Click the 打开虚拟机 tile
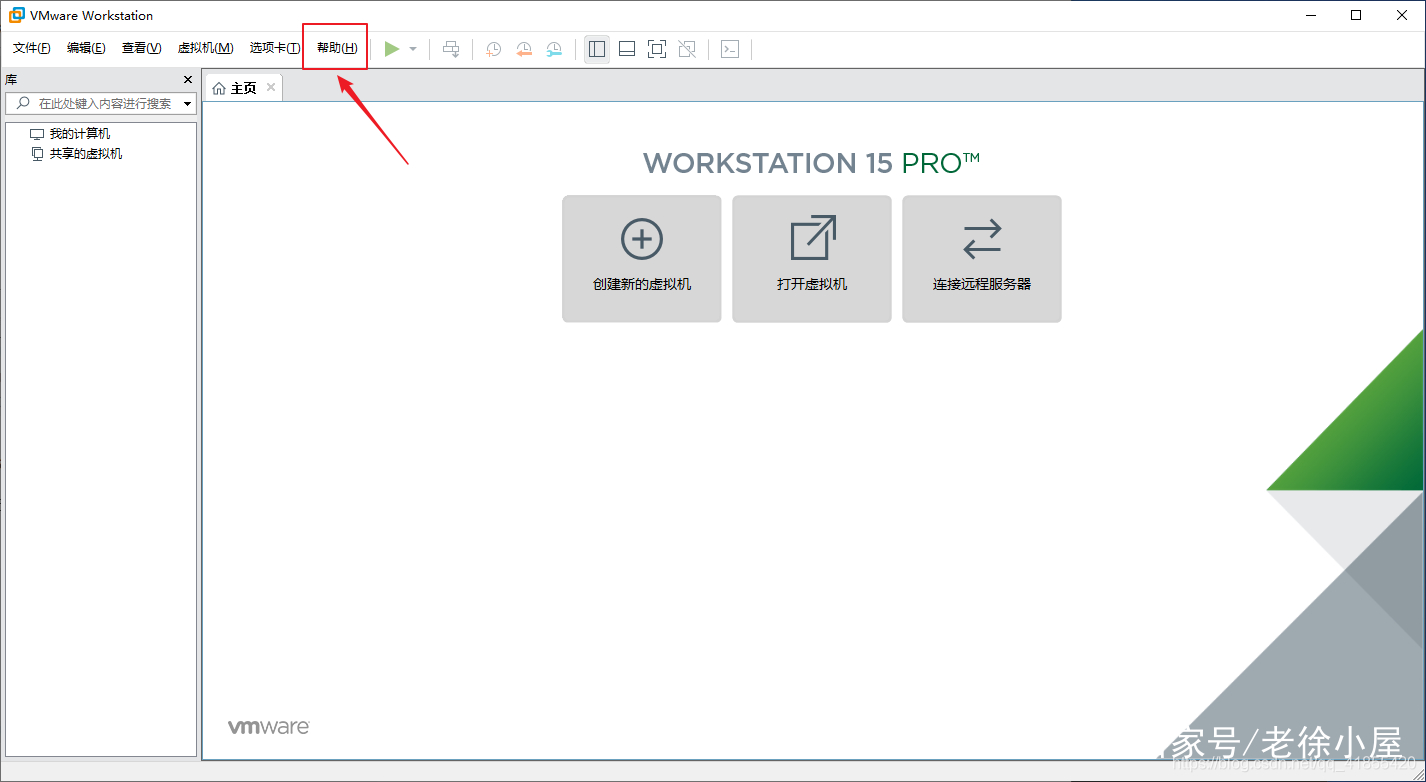The image size is (1426, 782). (812, 259)
